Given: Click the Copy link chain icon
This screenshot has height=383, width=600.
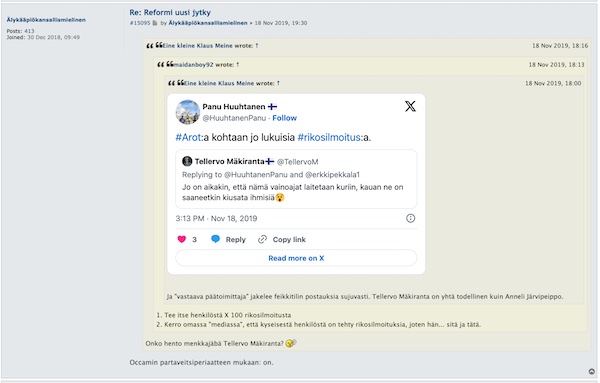Looking at the screenshot, I should pyautogui.click(x=262, y=240).
